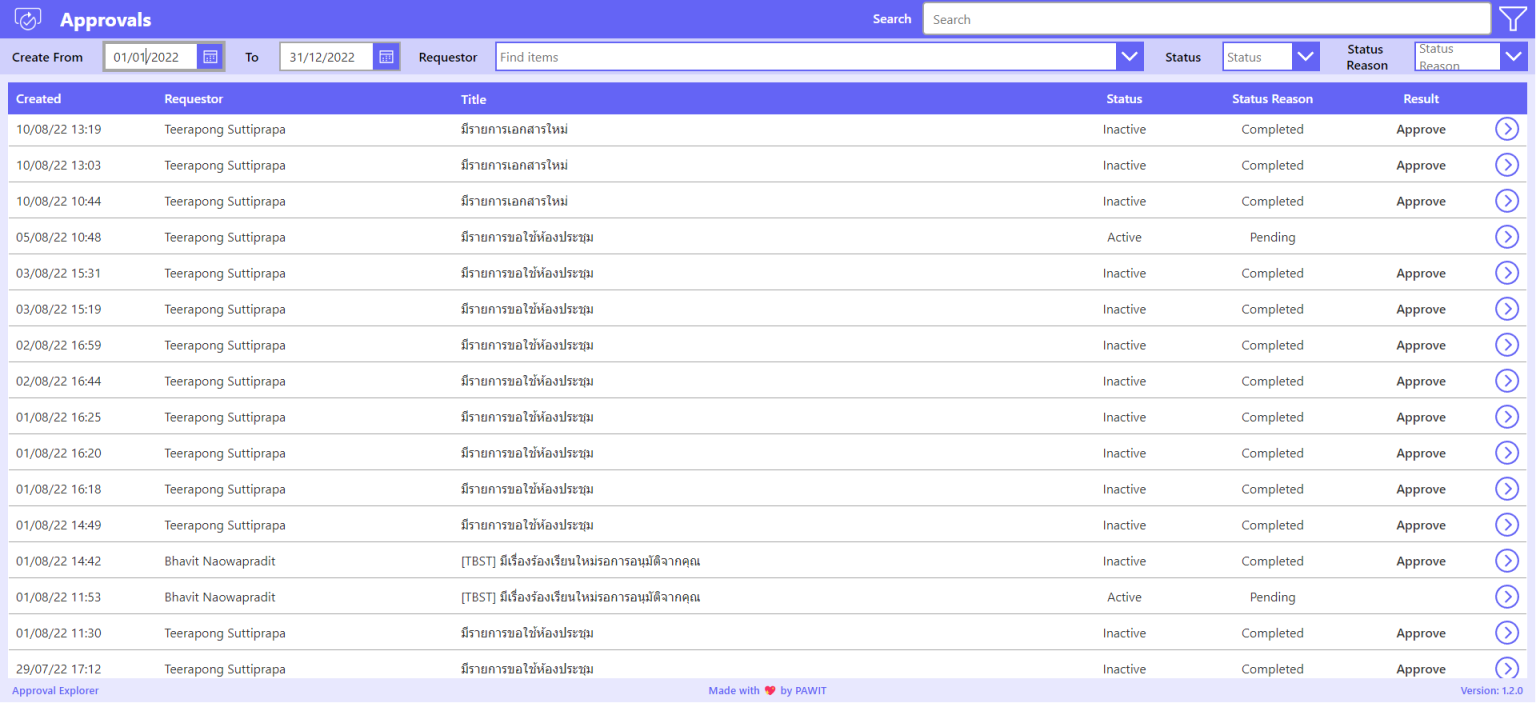Image resolution: width=1536 pixels, height=703 pixels.
Task: Open details arrow for 05/08/22 10:48 row
Action: click(1507, 237)
